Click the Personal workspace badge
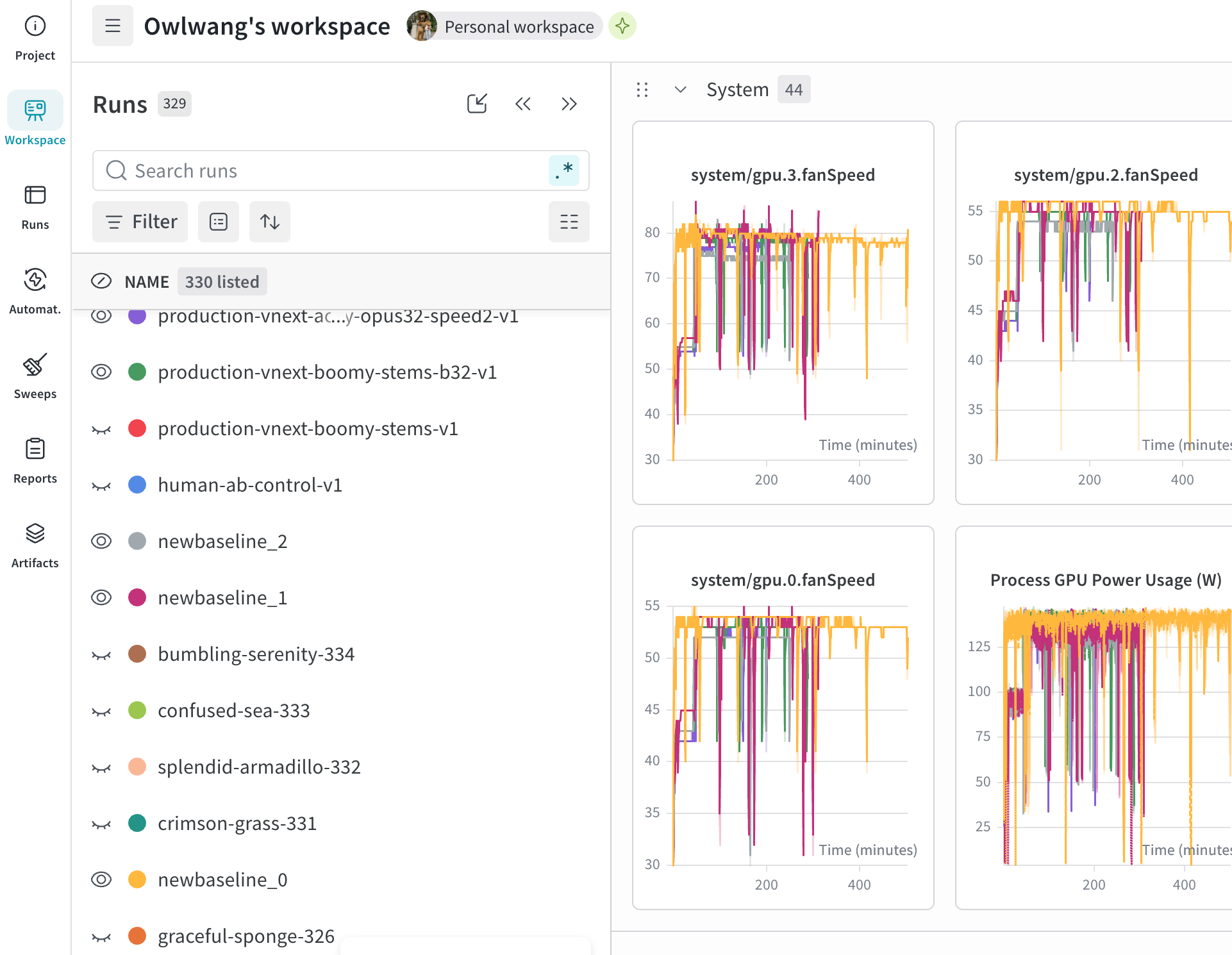Viewport: 1232px width, 955px height. 504,26
